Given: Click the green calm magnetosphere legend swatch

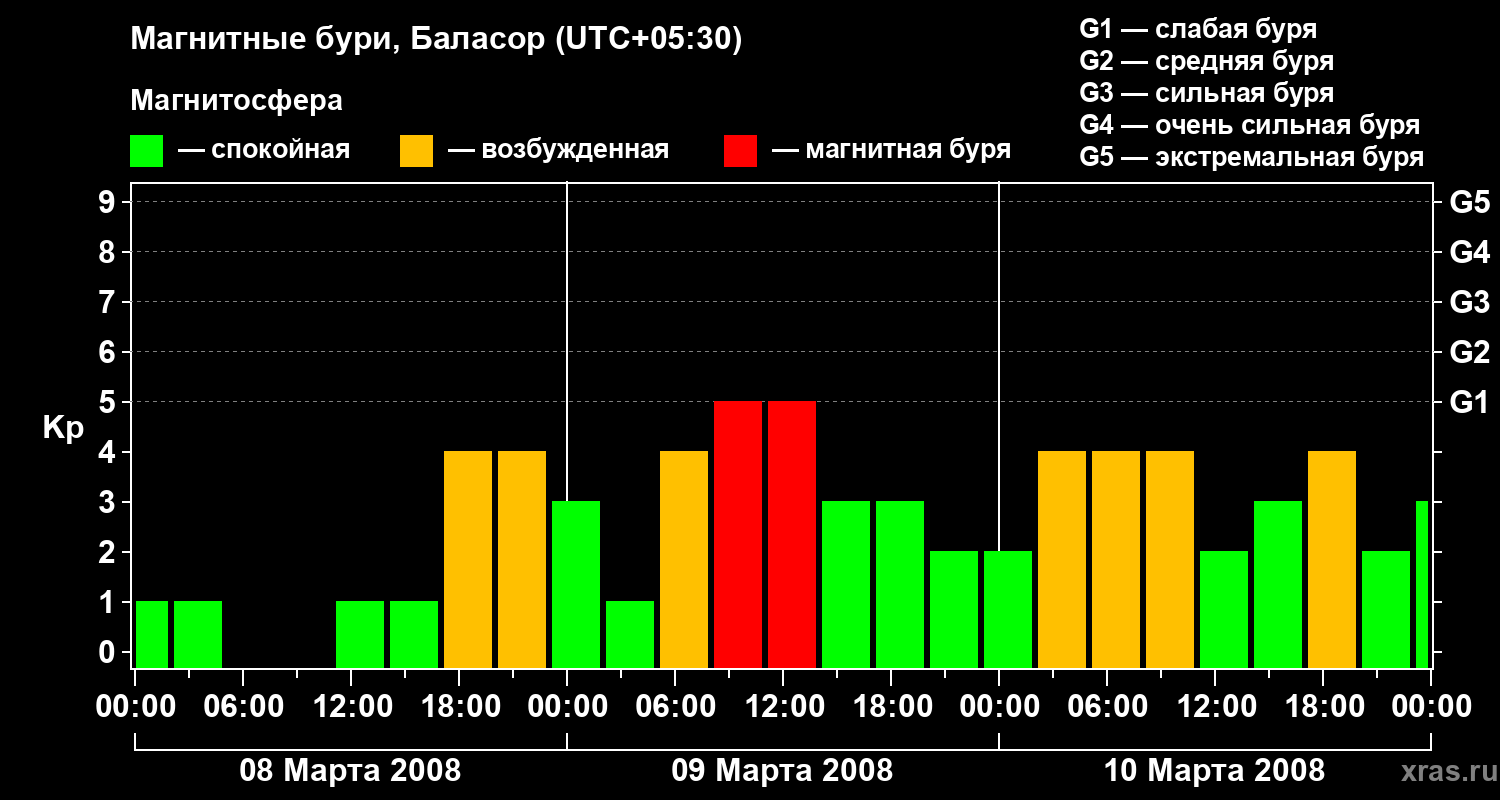Looking at the screenshot, I should tap(146, 151).
